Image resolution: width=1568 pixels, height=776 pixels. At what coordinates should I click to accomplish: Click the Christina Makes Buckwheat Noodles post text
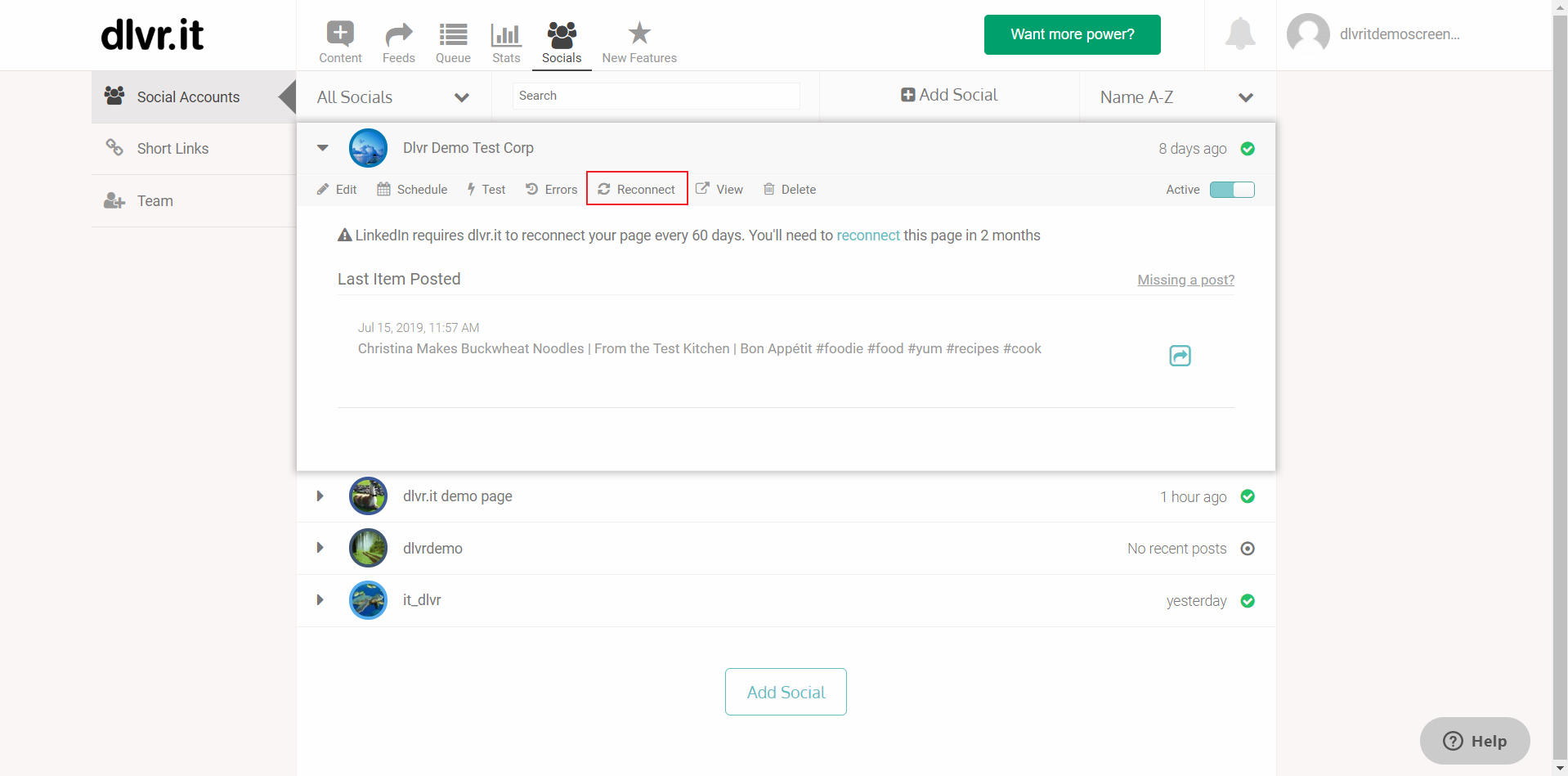(x=699, y=348)
